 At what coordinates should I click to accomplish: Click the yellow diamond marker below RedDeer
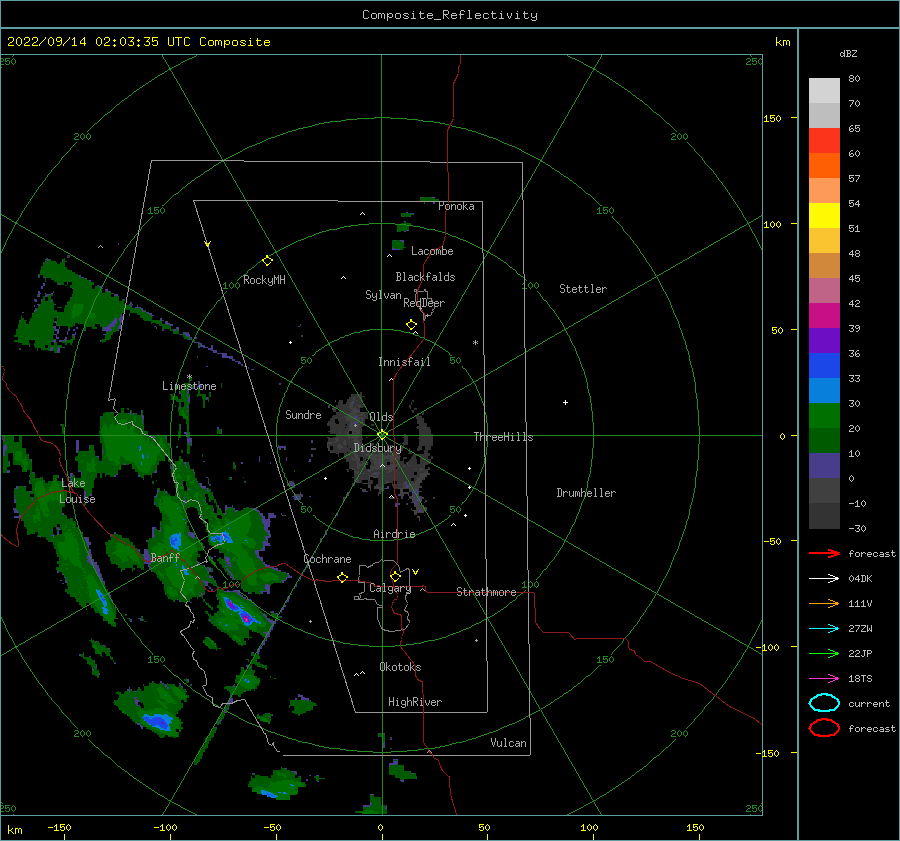[411, 325]
